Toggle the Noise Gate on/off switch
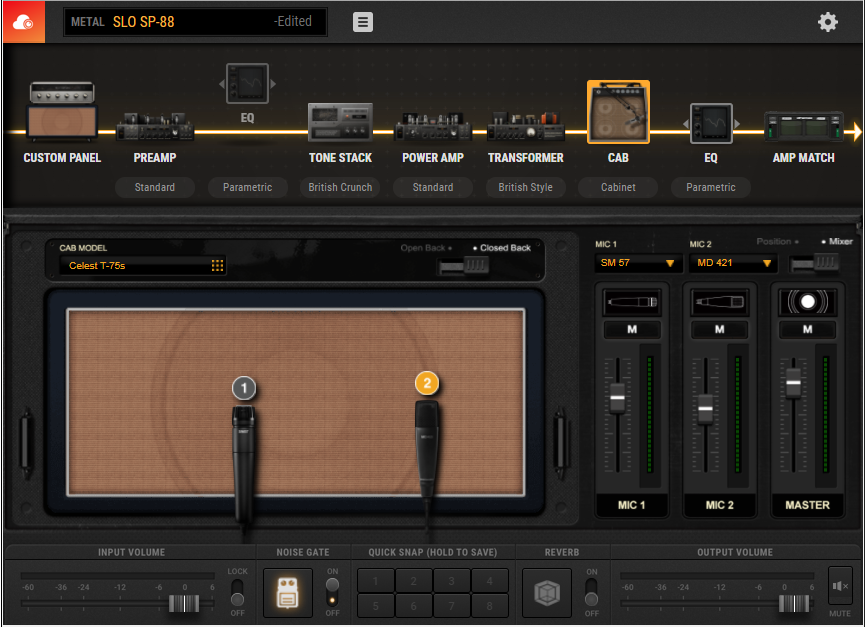 tap(332, 592)
